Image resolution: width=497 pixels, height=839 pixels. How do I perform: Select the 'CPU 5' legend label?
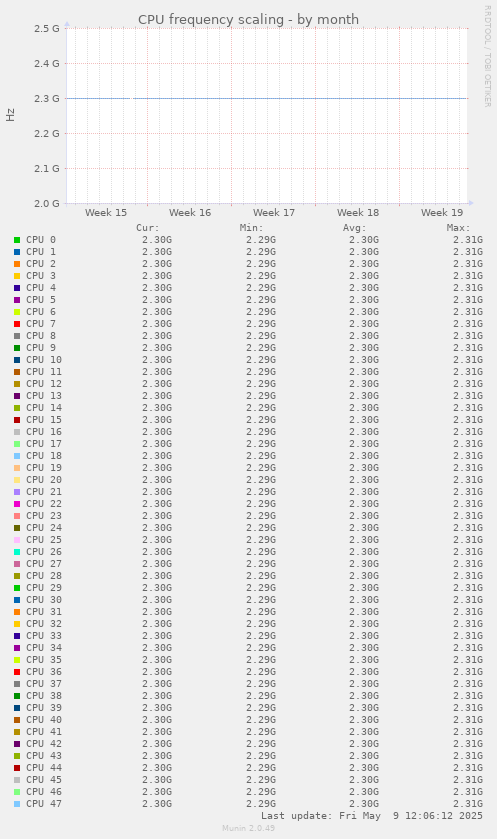coord(41,300)
